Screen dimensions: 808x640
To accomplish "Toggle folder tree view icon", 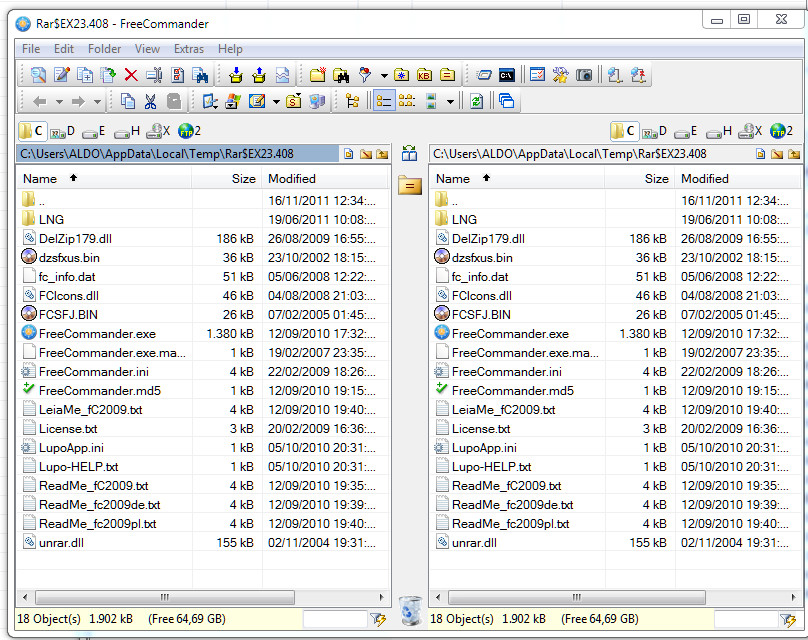I will tap(353, 102).
